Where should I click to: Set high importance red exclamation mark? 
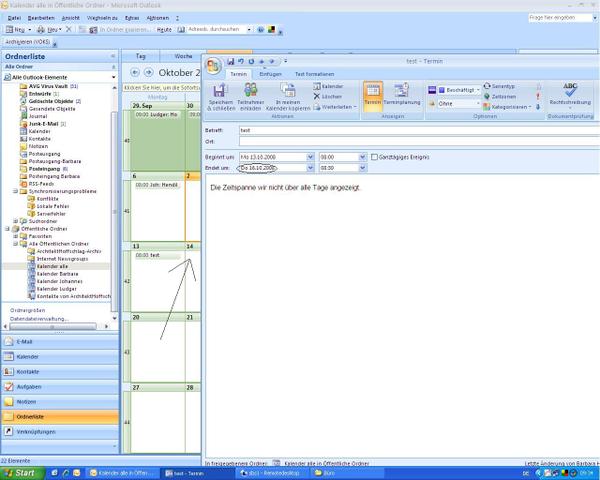538,96
